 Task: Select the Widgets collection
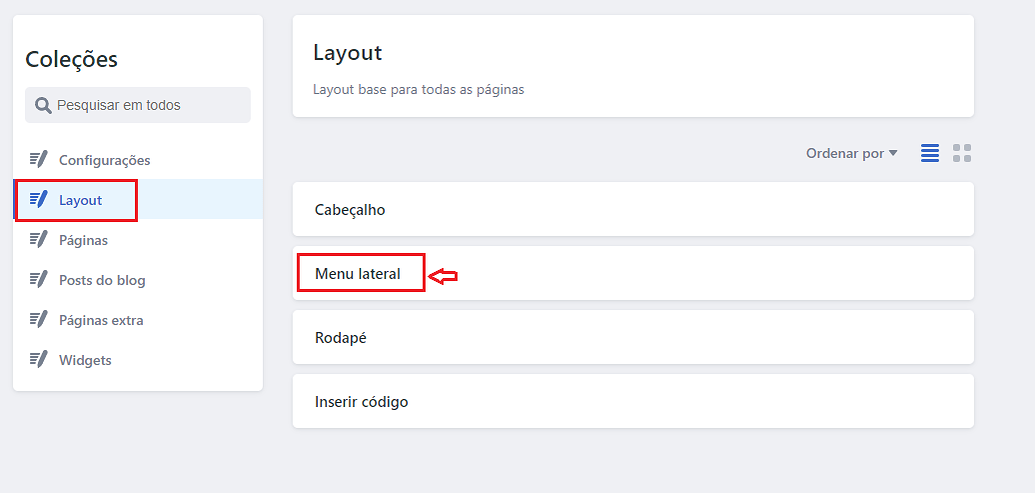tap(85, 360)
